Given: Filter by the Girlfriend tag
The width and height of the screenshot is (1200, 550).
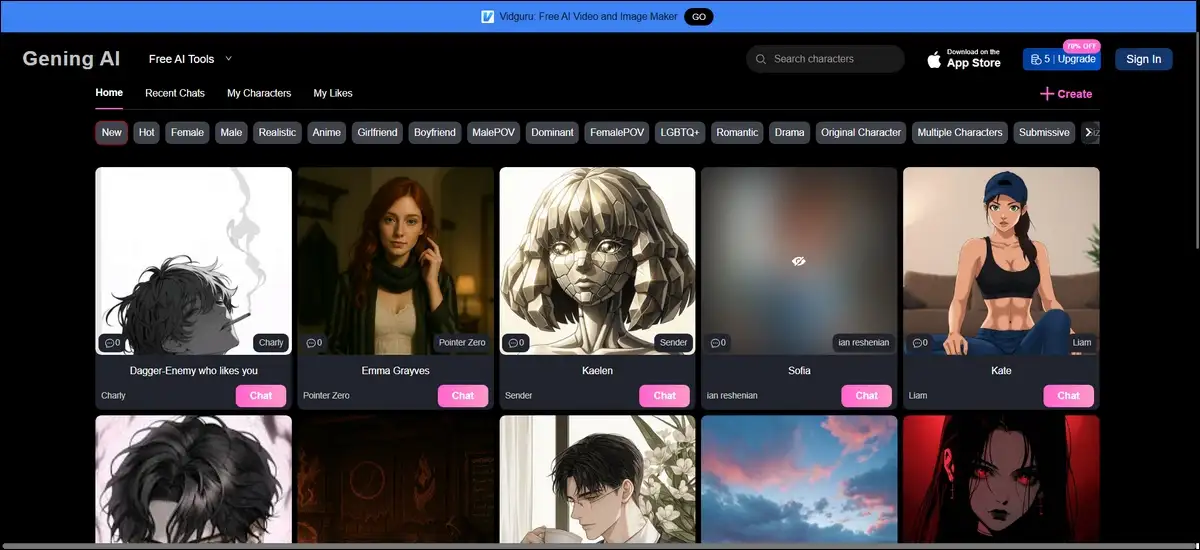Looking at the screenshot, I should (x=377, y=132).
